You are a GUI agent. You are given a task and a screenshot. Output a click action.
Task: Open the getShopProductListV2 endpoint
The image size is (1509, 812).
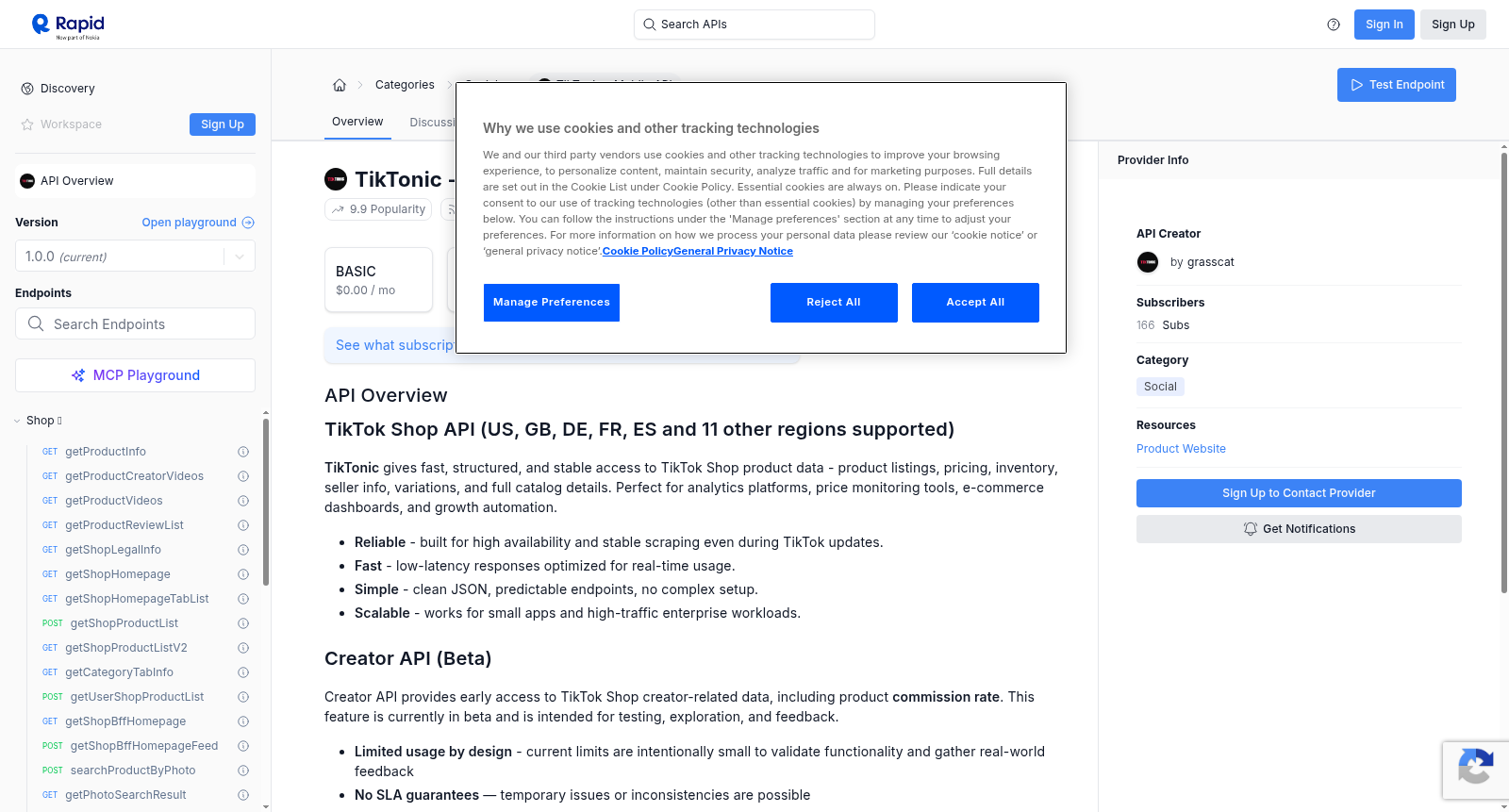tap(126, 648)
